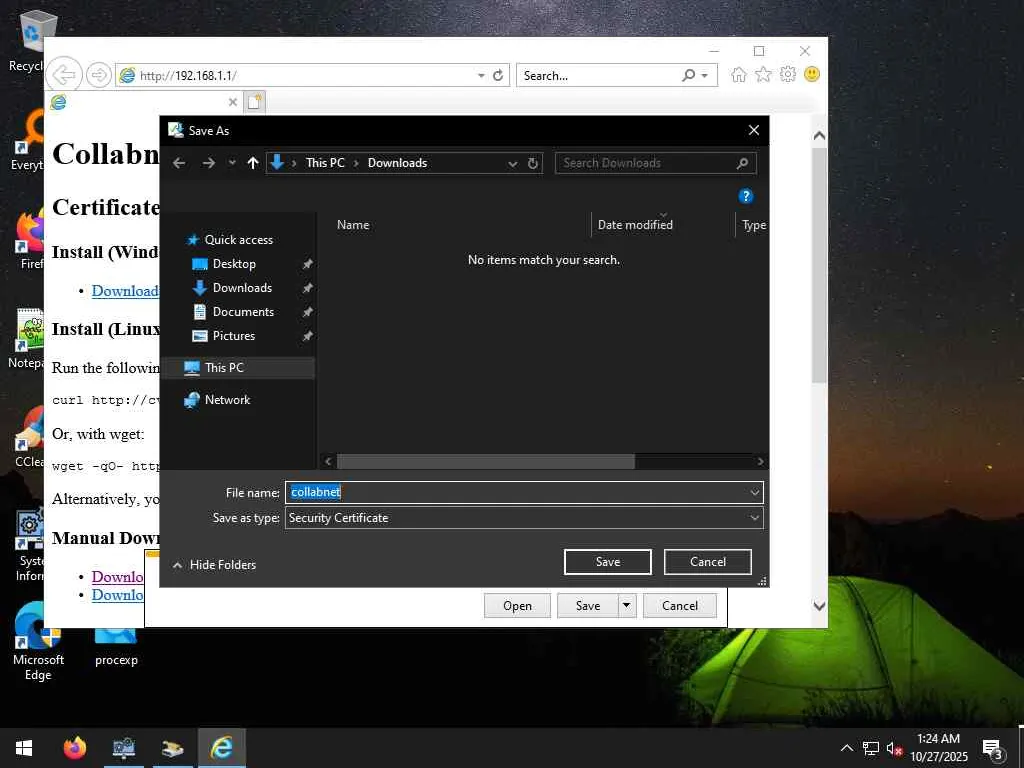
Task: Show hidden system tray icons
Action: [x=846, y=748]
